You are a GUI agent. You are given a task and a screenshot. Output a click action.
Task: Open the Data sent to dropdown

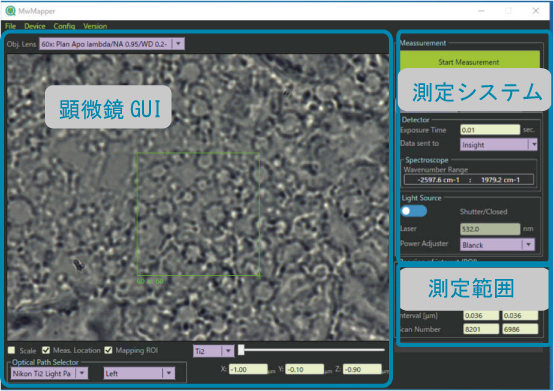pos(499,145)
